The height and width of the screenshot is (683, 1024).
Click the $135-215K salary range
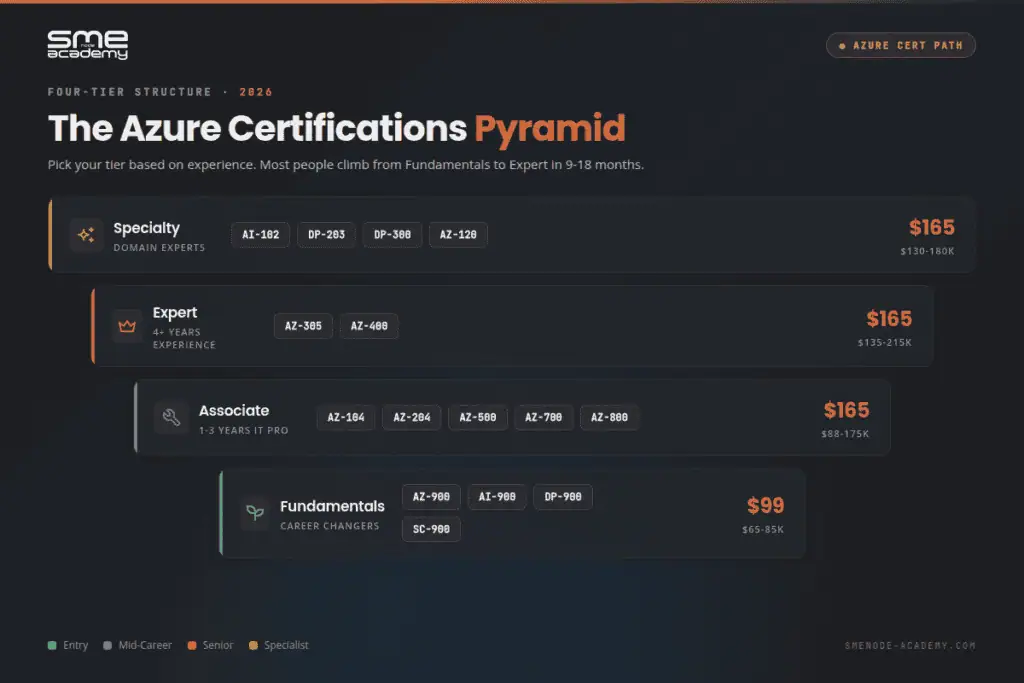(x=885, y=343)
